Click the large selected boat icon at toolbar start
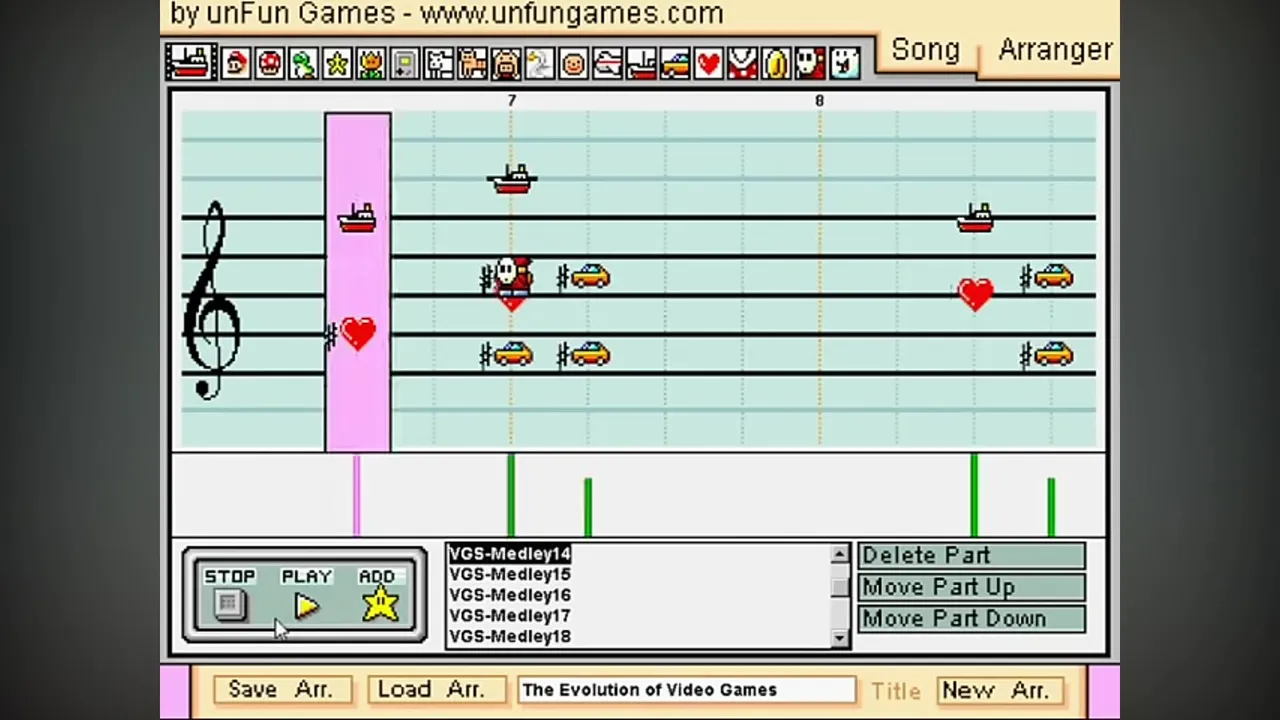Screen dimensions: 1280x720 (x=190, y=62)
